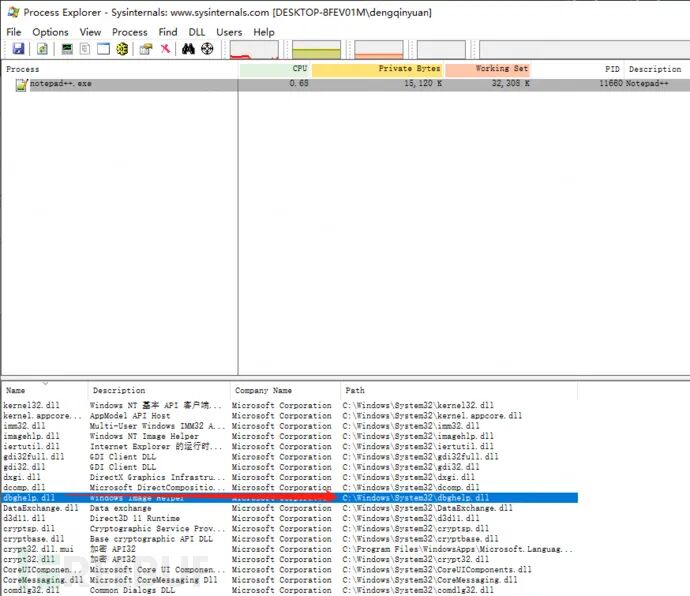Viewport: 690px width, 596px height.
Task: Sort upper pane by Description header
Action: [657, 69]
